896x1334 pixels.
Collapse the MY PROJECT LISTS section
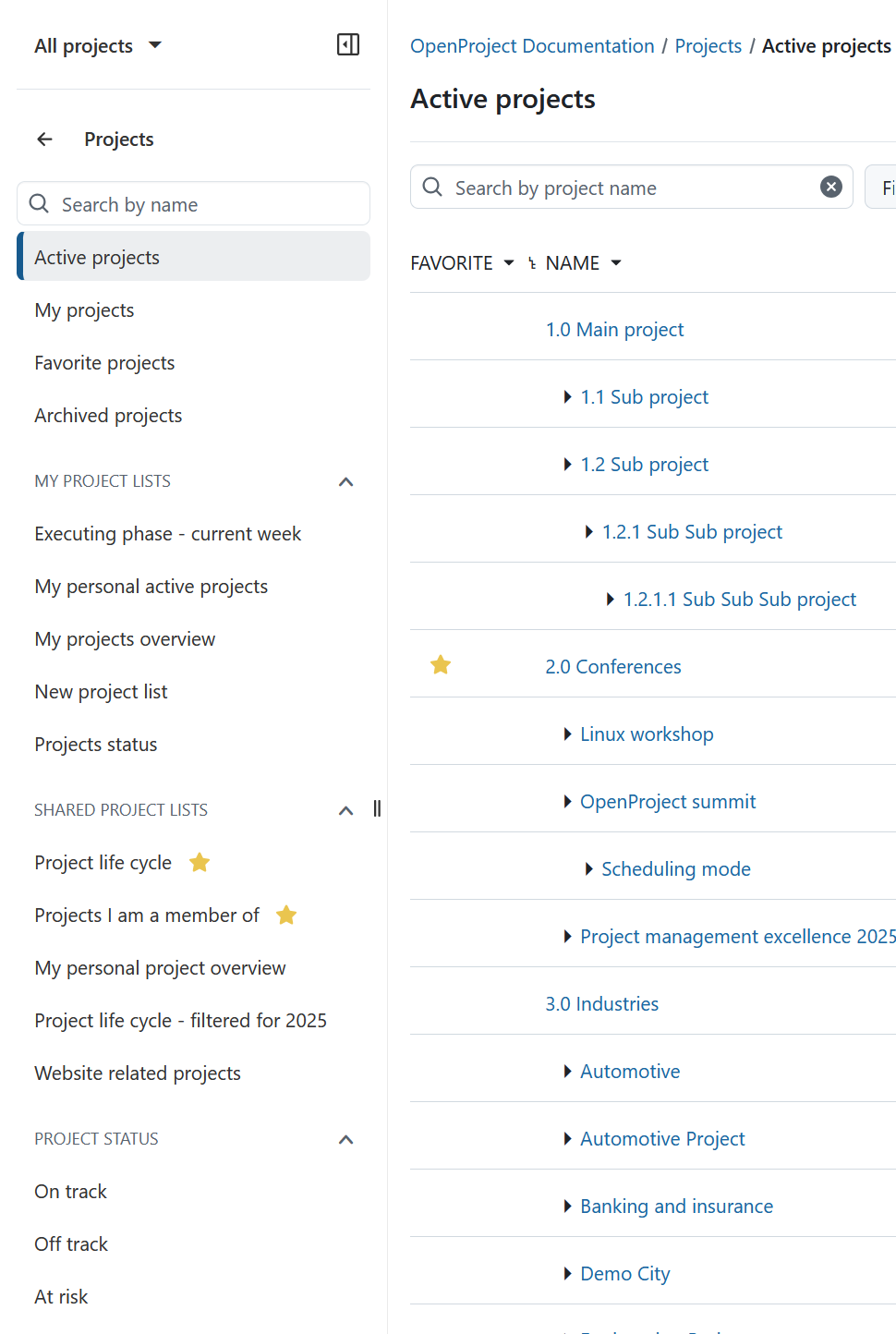tap(345, 481)
